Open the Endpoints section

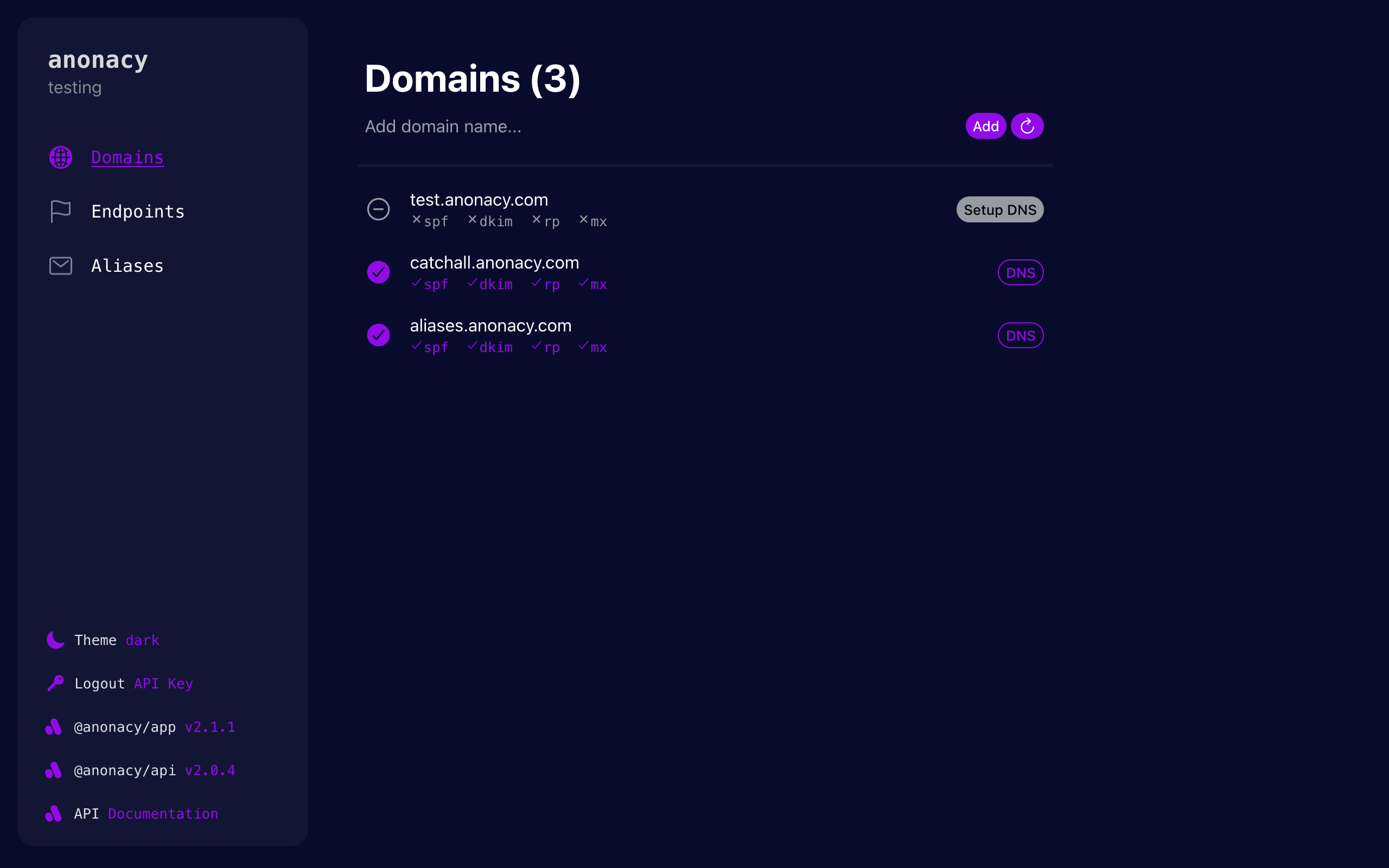[138, 211]
